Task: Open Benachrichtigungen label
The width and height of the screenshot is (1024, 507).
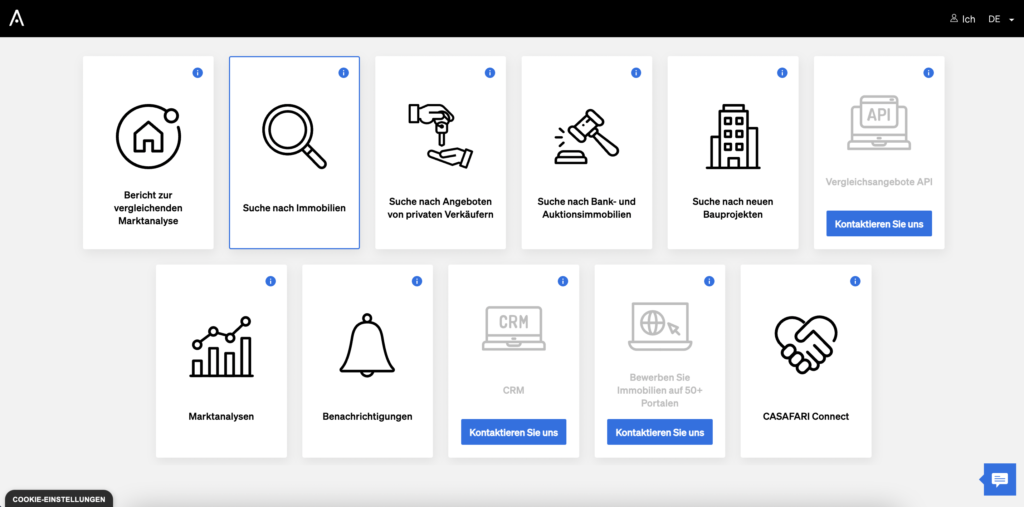Action: pos(368,416)
